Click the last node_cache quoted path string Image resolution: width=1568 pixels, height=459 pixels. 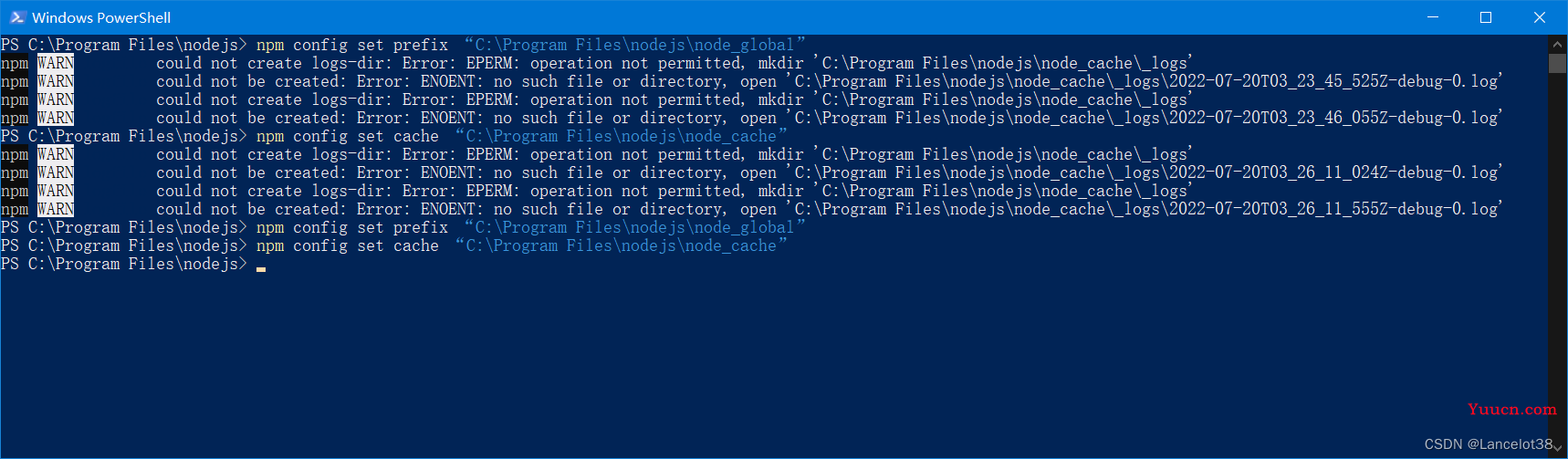point(622,245)
